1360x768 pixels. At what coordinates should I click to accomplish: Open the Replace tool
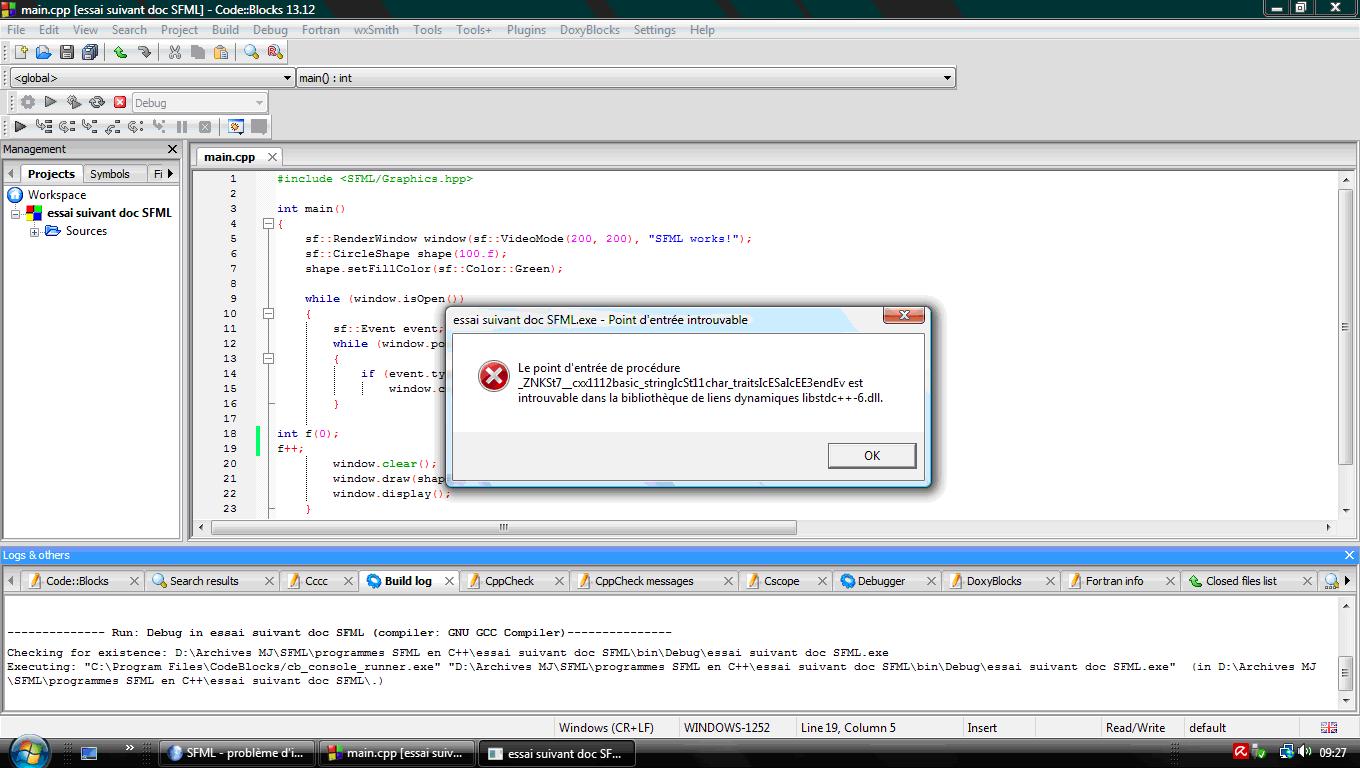pyautogui.click(x=276, y=52)
